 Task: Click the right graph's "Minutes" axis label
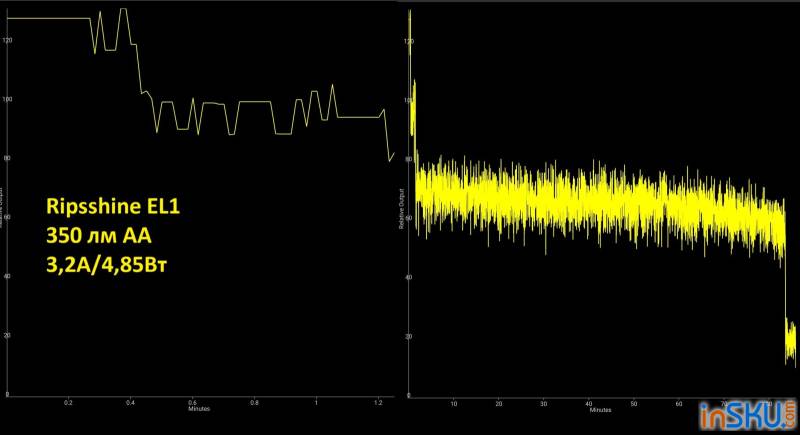(x=600, y=409)
